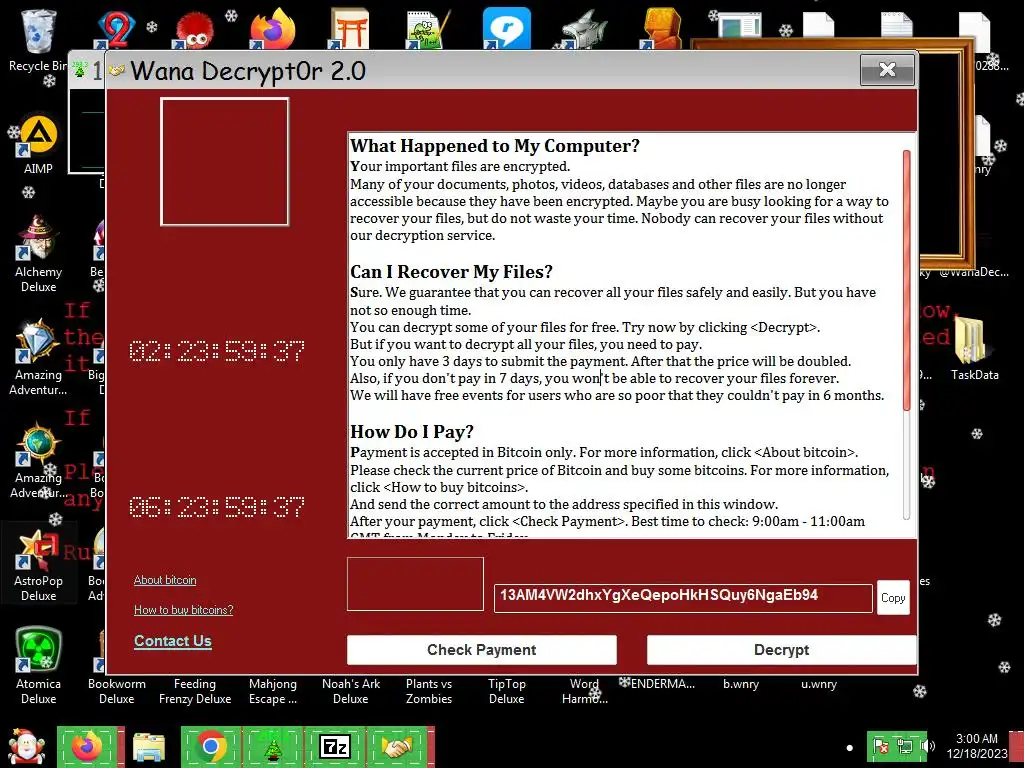The height and width of the screenshot is (768, 1024).
Task: Click the Decrypt button
Action: (782, 650)
